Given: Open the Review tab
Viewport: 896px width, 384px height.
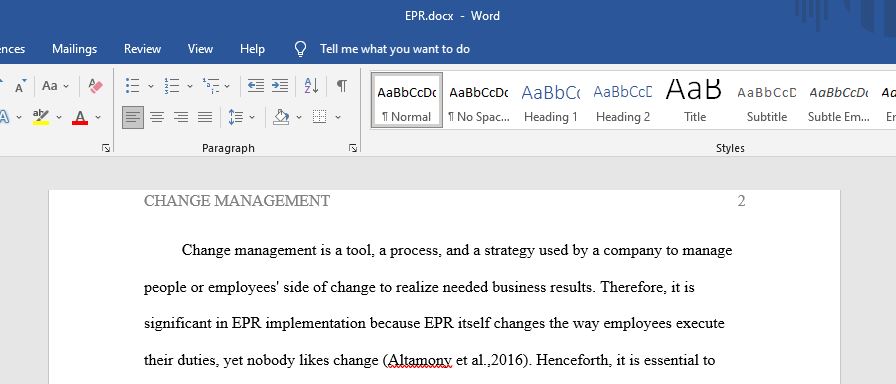Looking at the screenshot, I should tap(142, 49).
